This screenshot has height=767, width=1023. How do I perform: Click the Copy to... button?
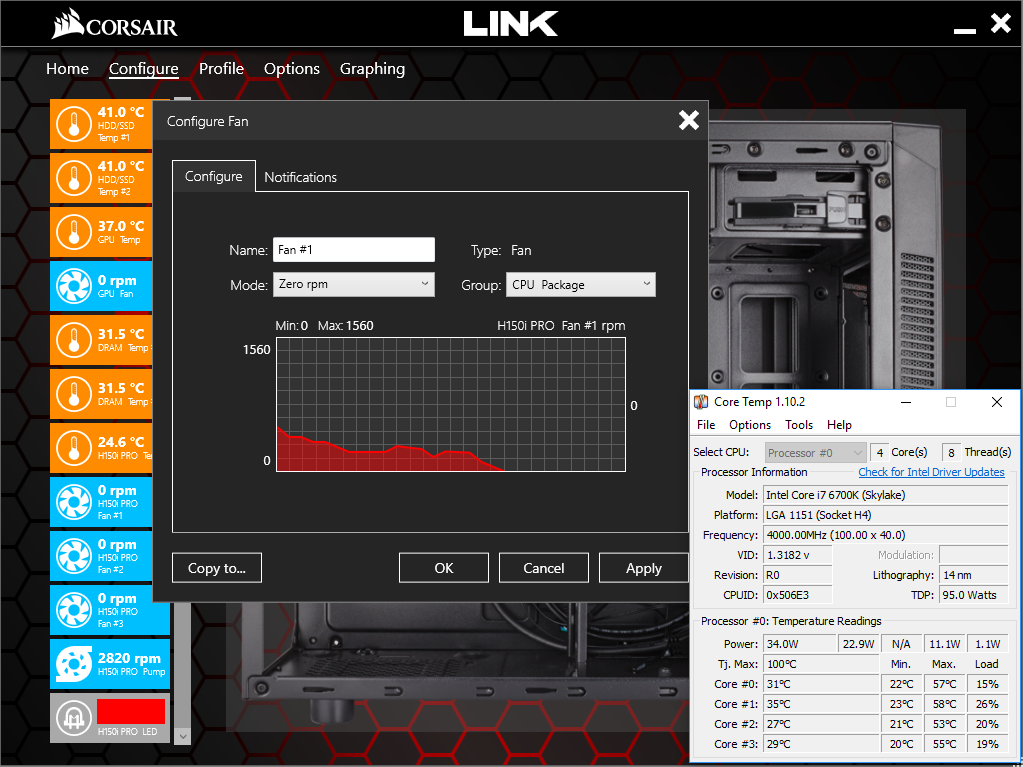point(217,567)
